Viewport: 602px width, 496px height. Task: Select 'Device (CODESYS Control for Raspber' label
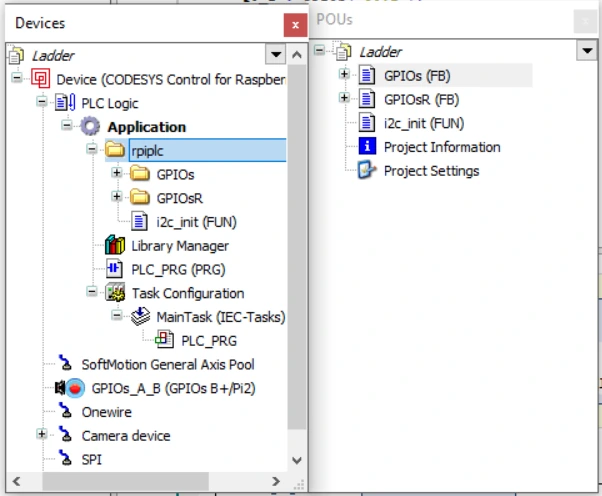(x=171, y=79)
